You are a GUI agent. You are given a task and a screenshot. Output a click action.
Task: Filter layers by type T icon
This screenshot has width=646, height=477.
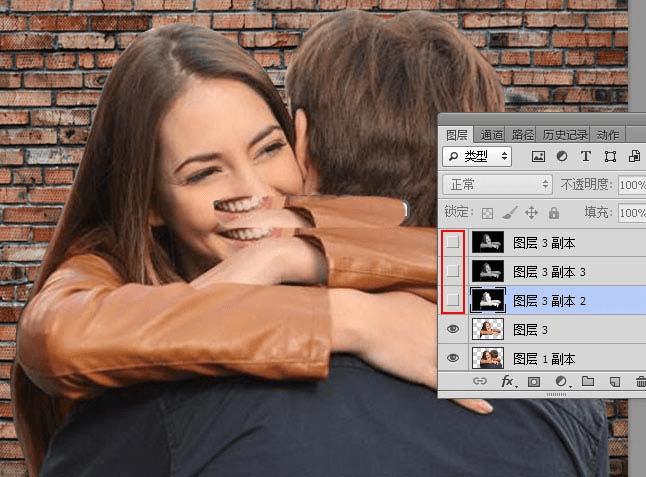coord(585,157)
